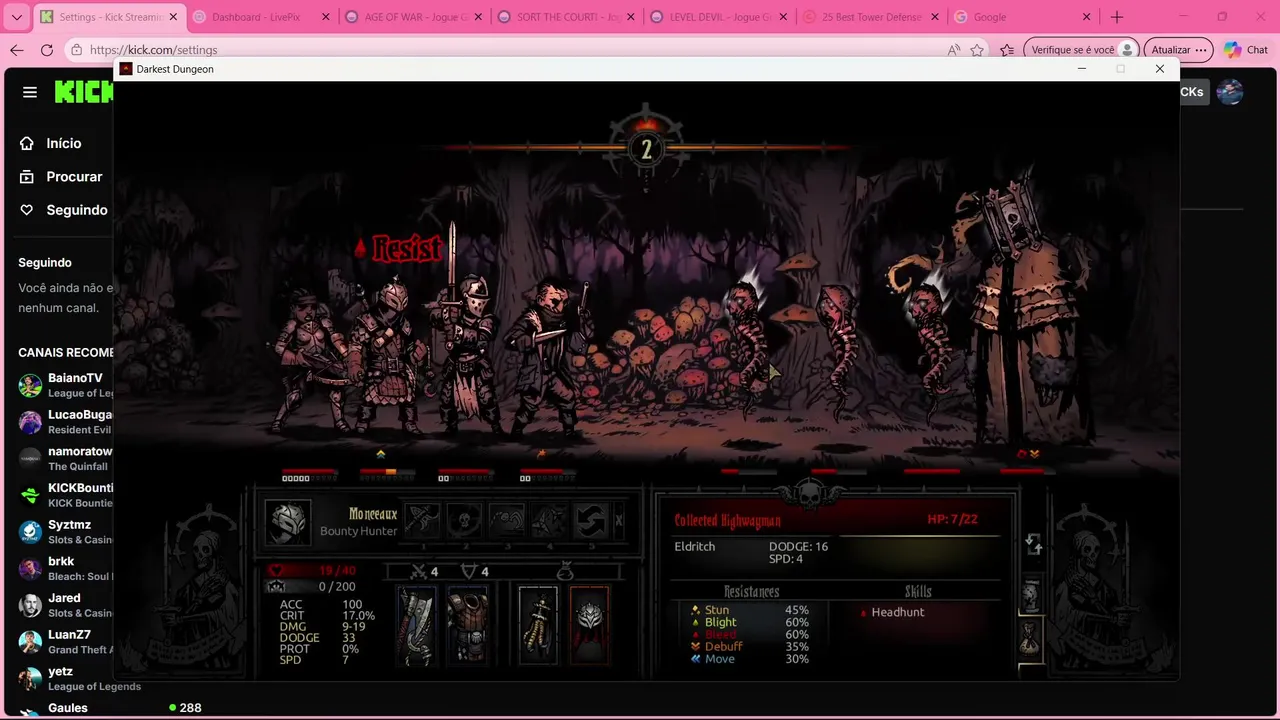Go to Início in Kick sidebar
Viewport: 1280px width, 720px height.
[50, 143]
